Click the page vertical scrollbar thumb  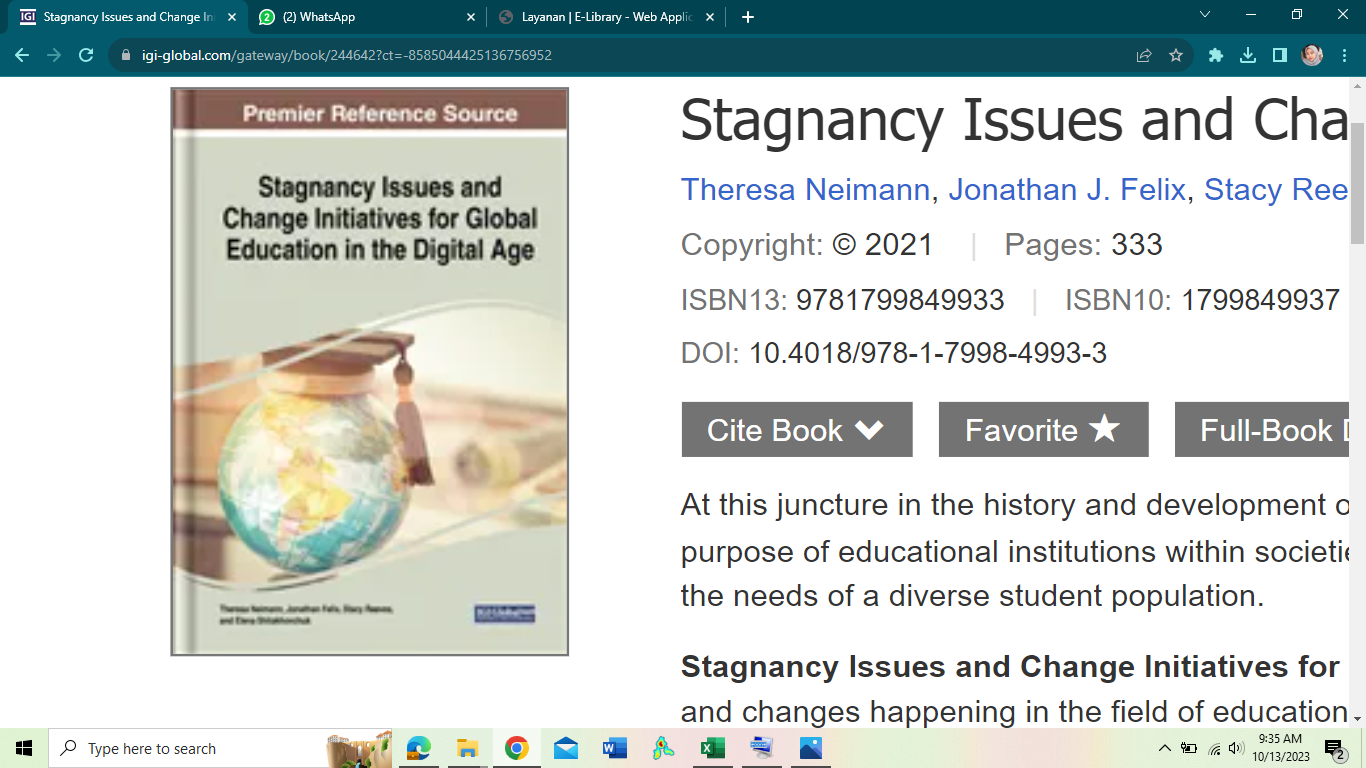tap(1357, 185)
